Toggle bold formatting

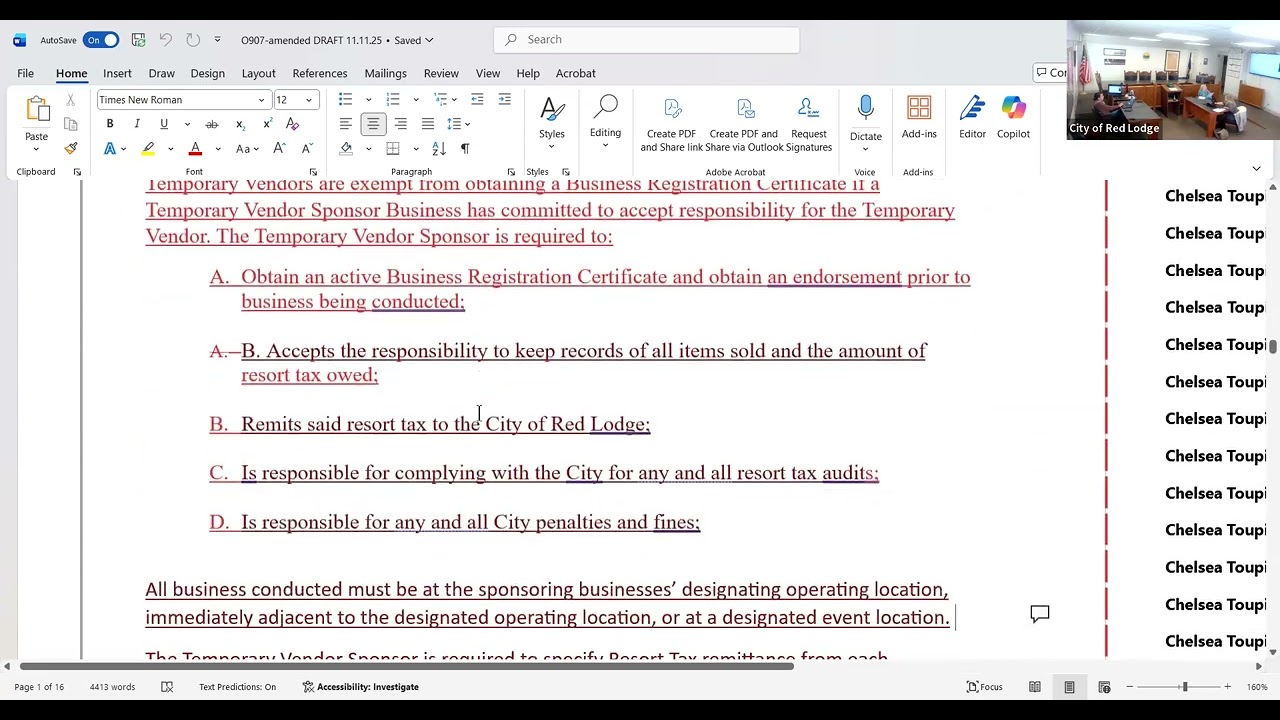tap(110, 124)
